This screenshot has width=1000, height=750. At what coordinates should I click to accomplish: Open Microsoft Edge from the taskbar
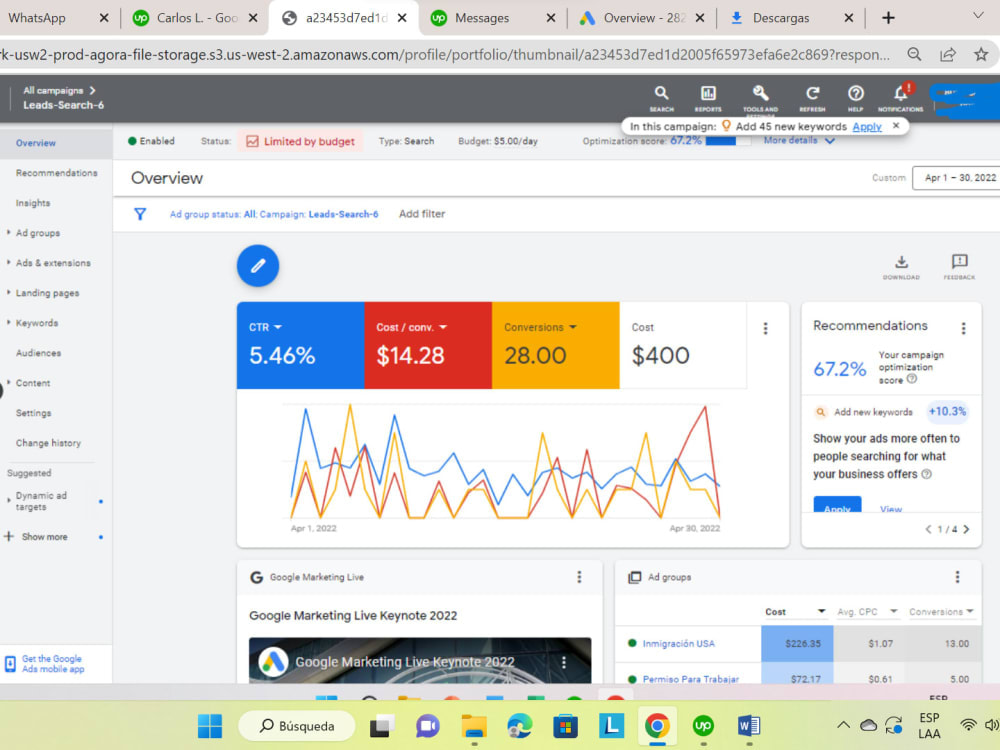pos(519,726)
